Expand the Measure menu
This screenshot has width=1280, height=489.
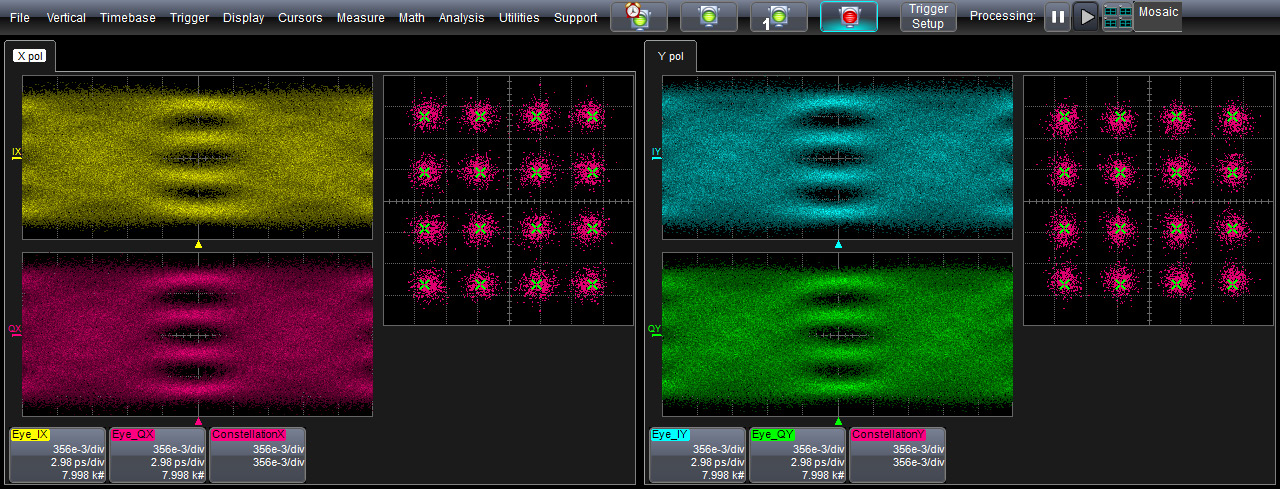tap(360, 18)
